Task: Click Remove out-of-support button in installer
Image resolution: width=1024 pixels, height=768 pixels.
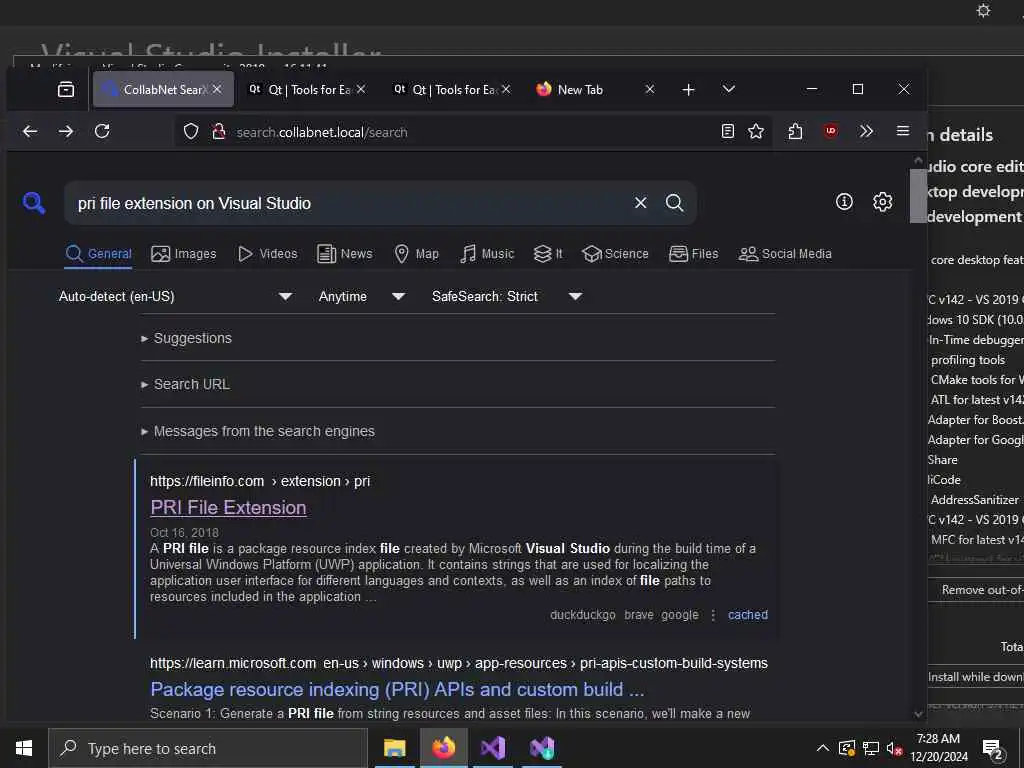Action: click(x=976, y=590)
